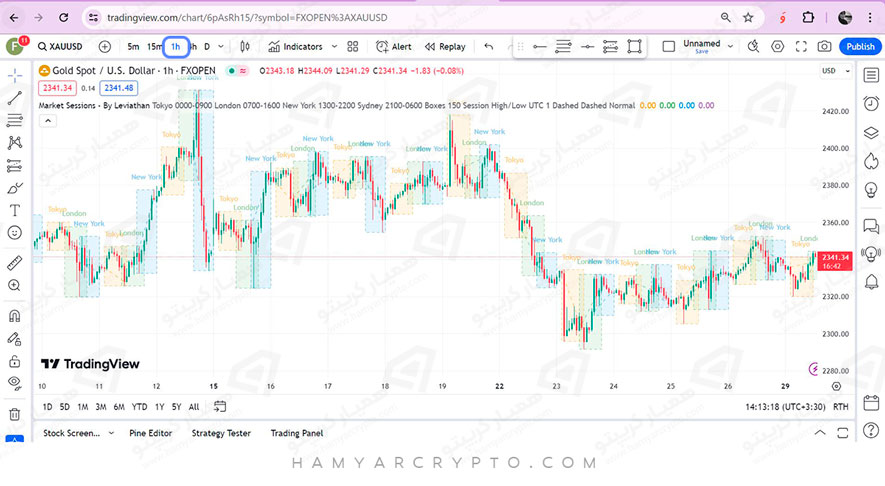Open quick search icon in top toolbar
This screenshot has height=486, width=885.
[x=753, y=46]
